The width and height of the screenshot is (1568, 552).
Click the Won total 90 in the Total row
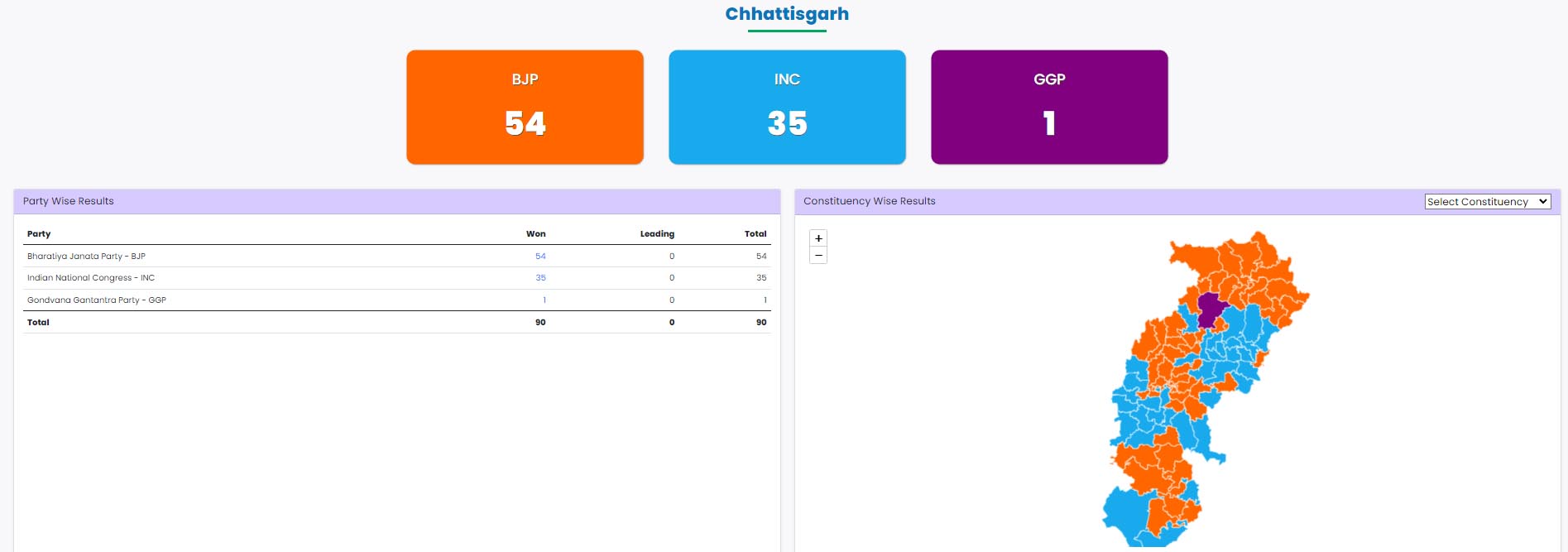[540, 323]
